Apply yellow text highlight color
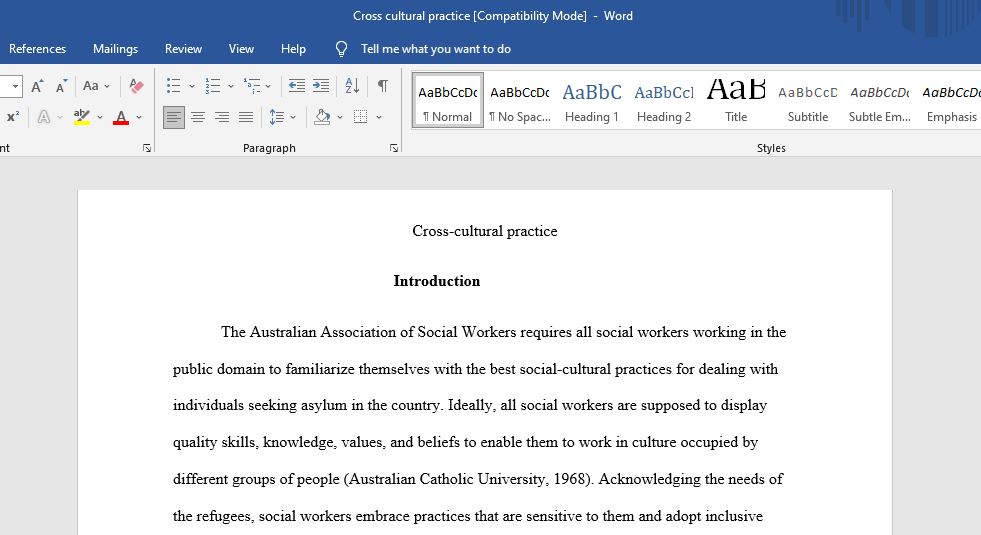The height and width of the screenshot is (535, 981). pyautogui.click(x=82, y=116)
